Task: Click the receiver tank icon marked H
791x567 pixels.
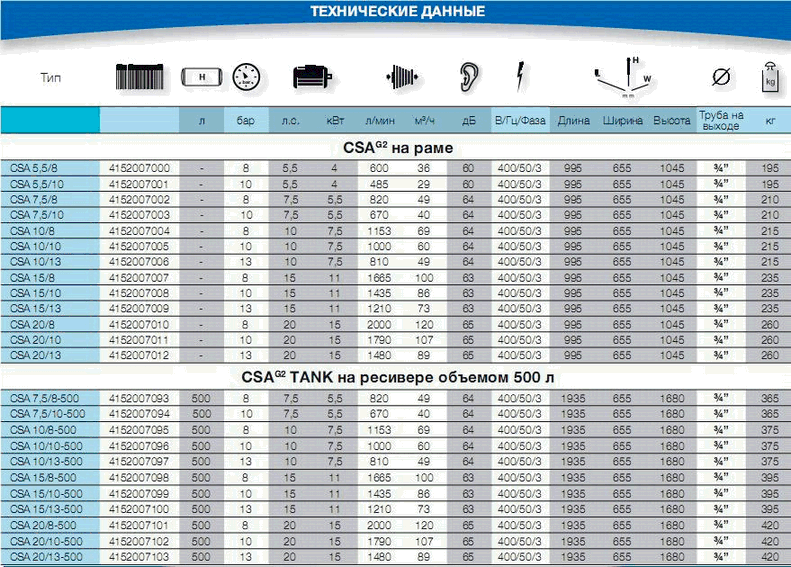Action: point(202,77)
